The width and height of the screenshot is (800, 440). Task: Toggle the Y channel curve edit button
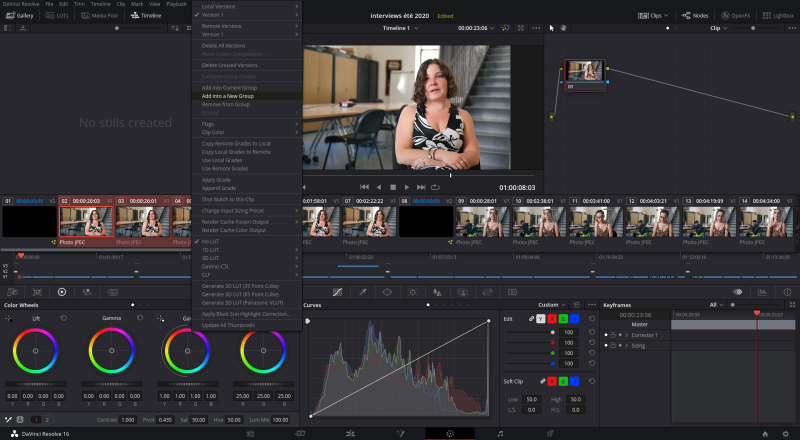pos(541,319)
